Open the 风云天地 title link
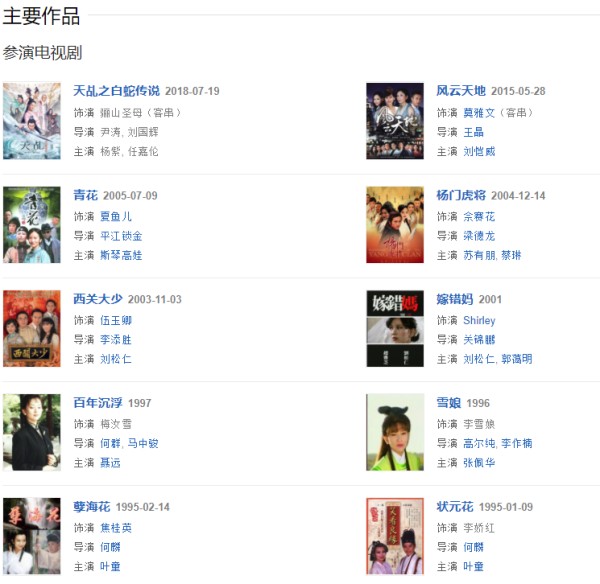 461,91
